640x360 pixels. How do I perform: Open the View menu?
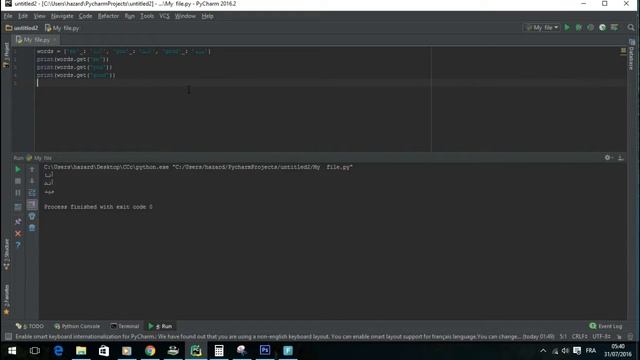[x=39, y=16]
